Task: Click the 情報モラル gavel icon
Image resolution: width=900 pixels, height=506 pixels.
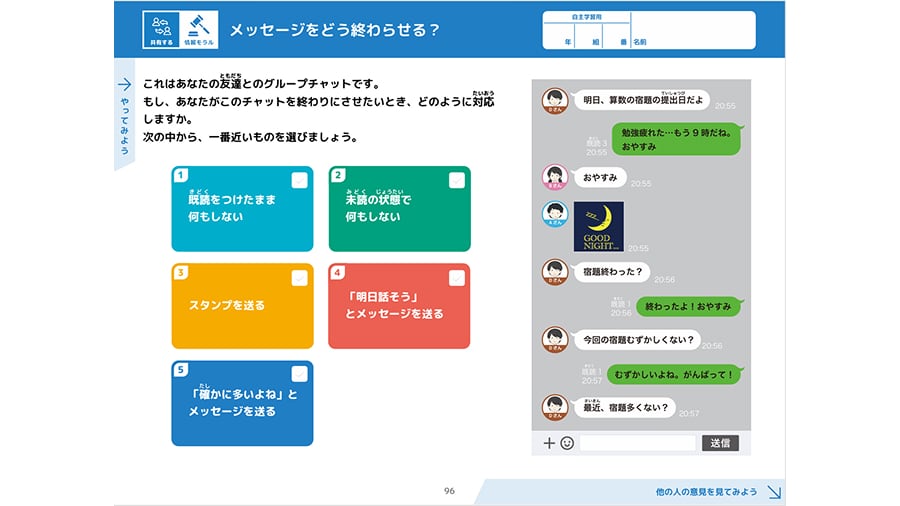Action: click(199, 29)
